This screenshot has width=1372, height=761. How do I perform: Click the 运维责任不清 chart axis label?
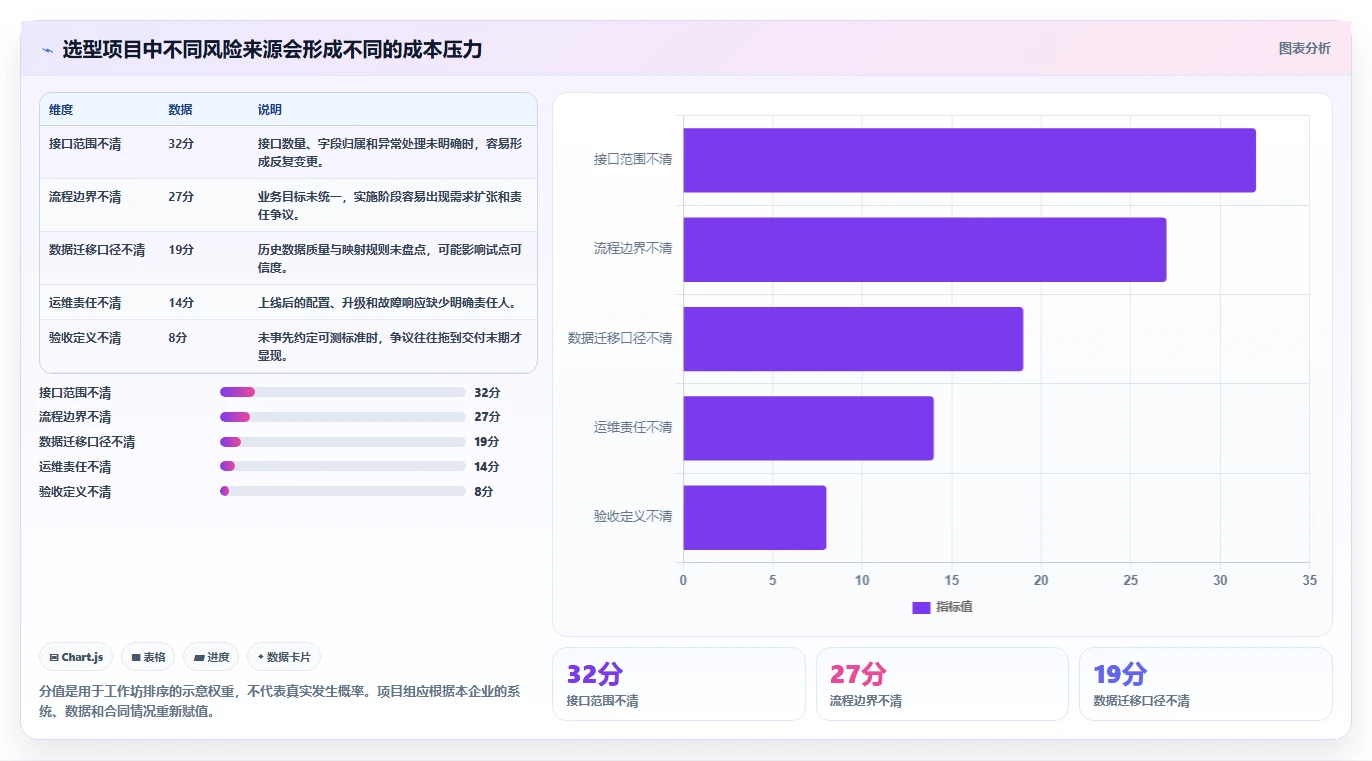point(633,427)
